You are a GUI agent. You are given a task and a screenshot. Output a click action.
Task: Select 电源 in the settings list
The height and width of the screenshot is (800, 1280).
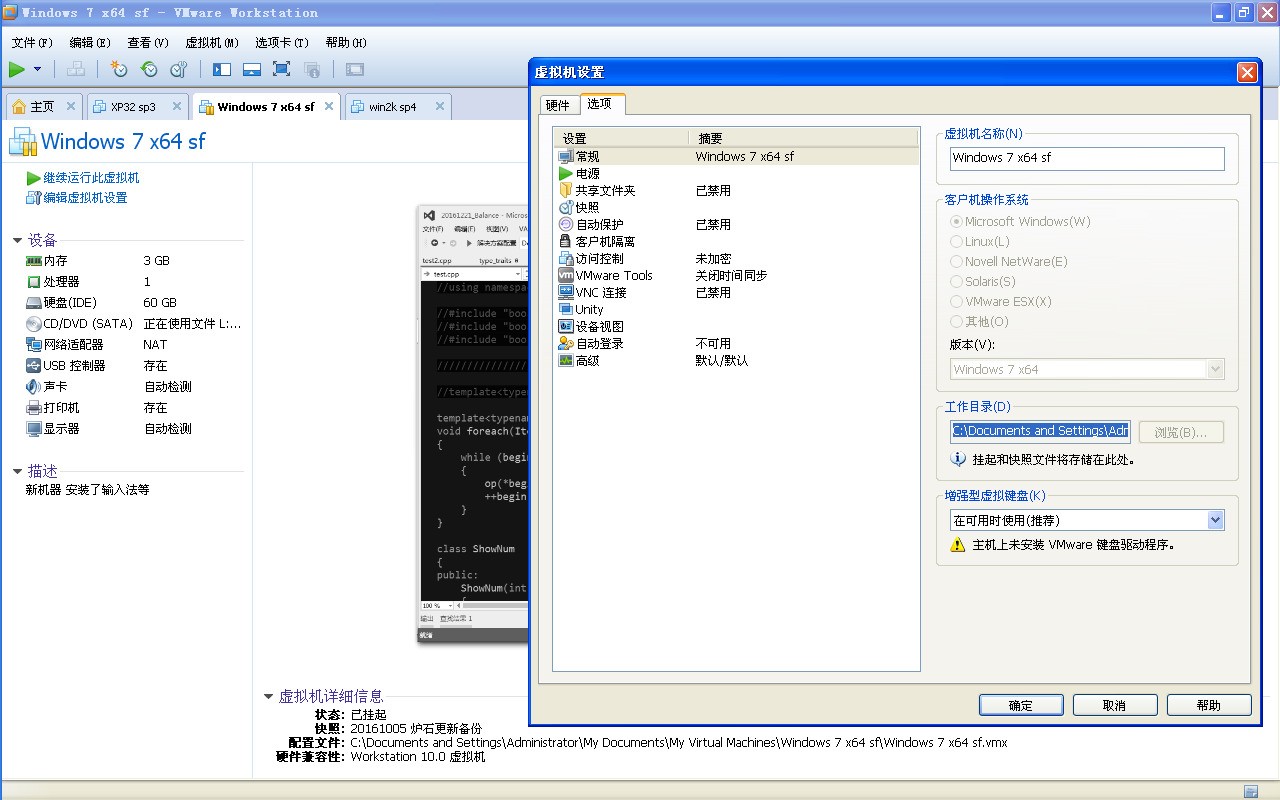click(x=736, y=174)
